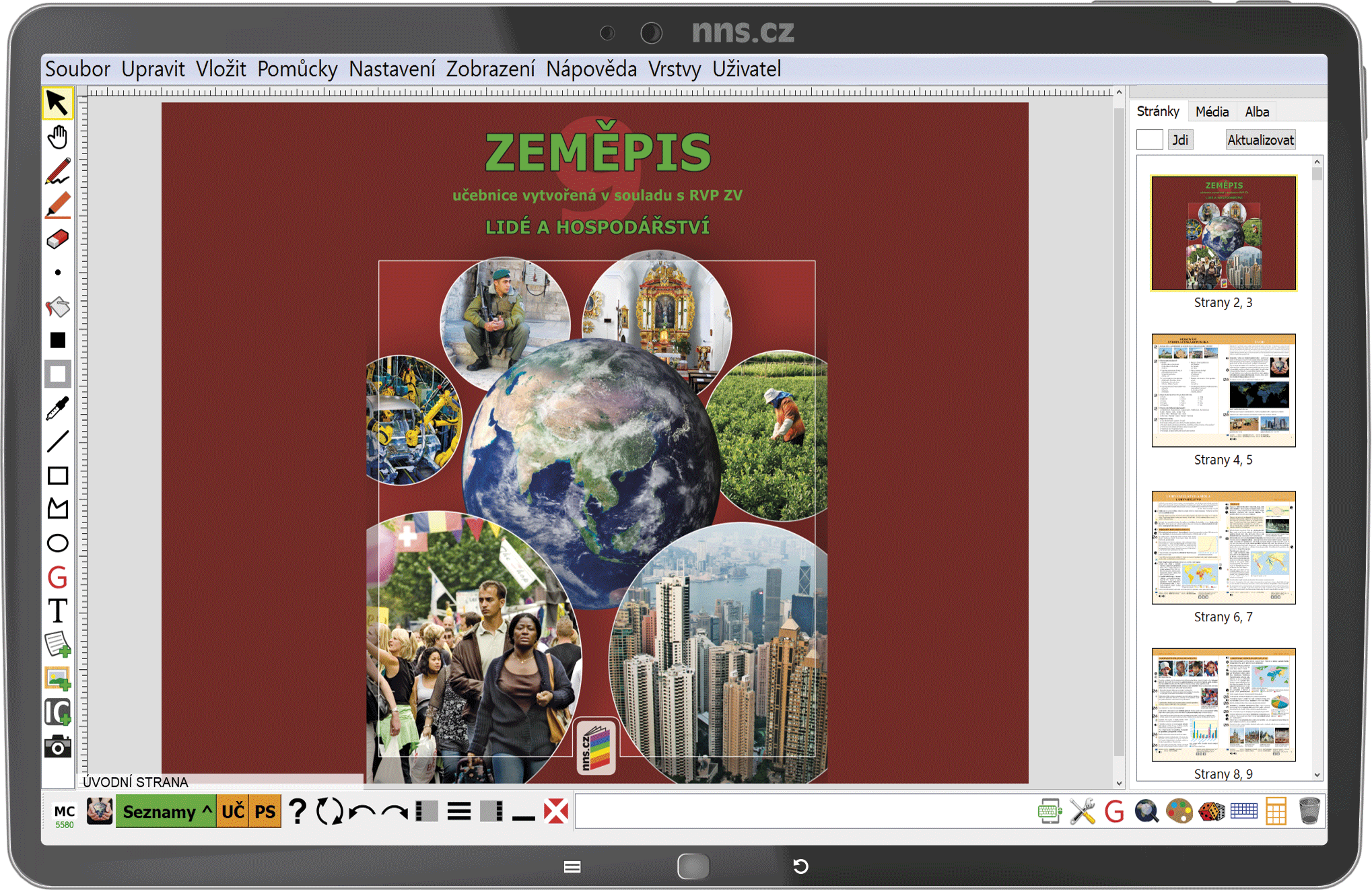Select the orange highlighter tool
1372x890 pixels.
pyautogui.click(x=57, y=205)
